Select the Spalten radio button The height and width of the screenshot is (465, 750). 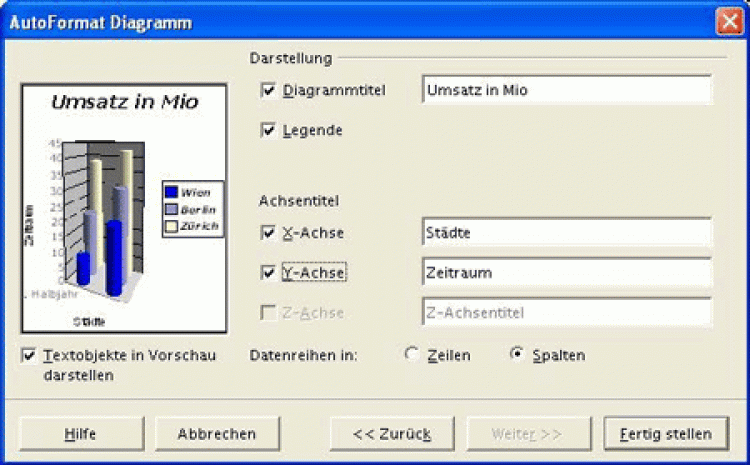(x=517, y=355)
